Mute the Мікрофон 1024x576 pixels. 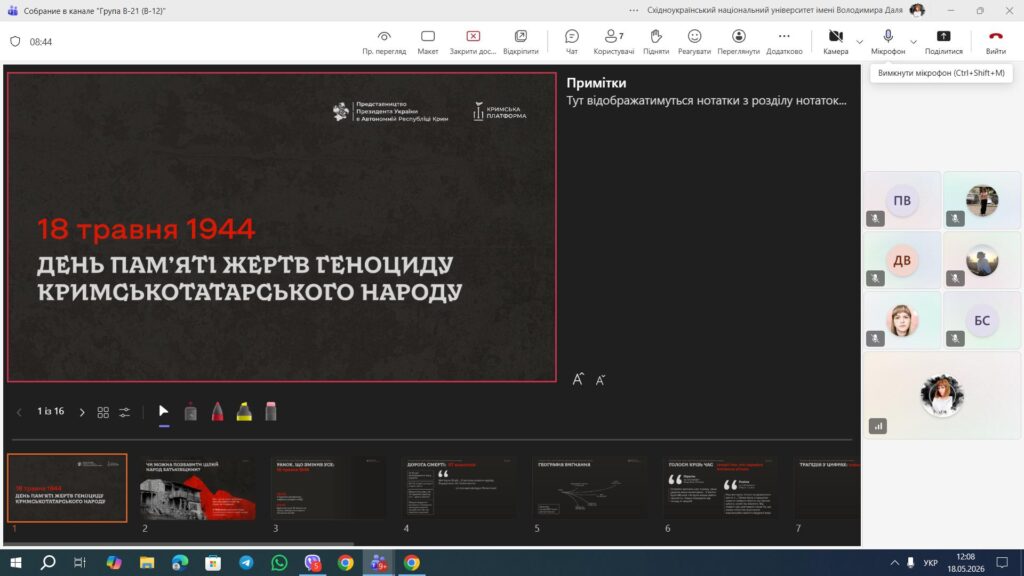pos(888,42)
